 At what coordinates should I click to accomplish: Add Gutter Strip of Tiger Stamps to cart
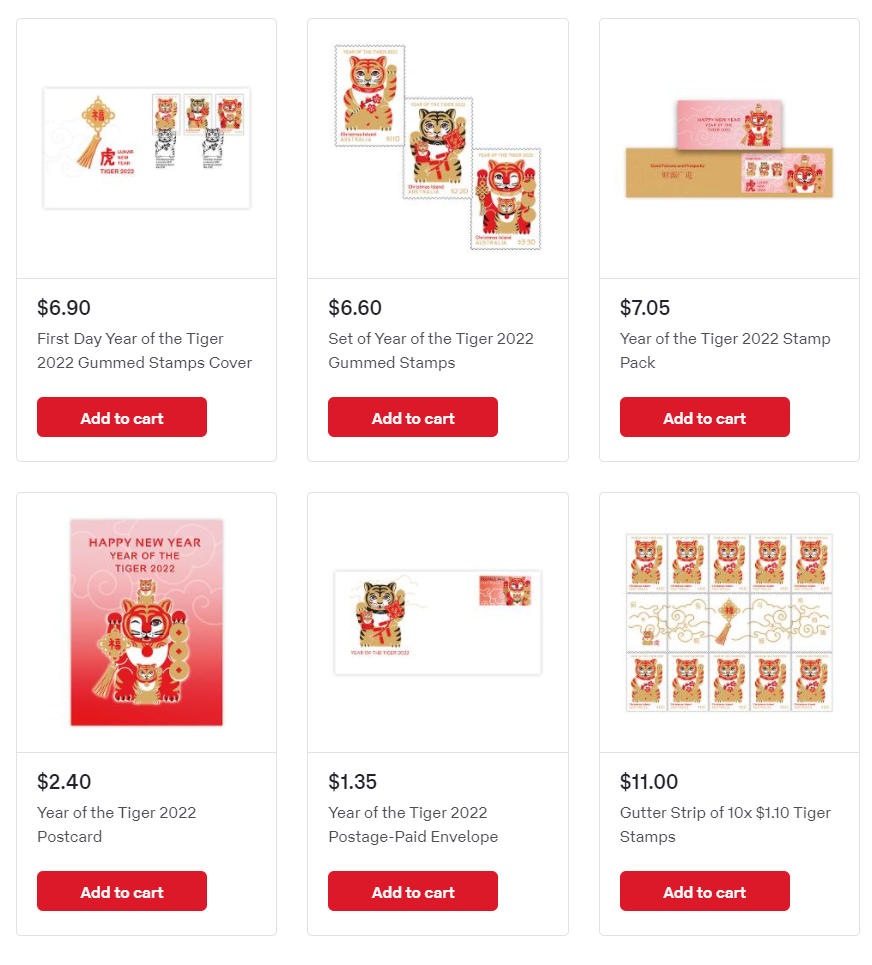[705, 891]
